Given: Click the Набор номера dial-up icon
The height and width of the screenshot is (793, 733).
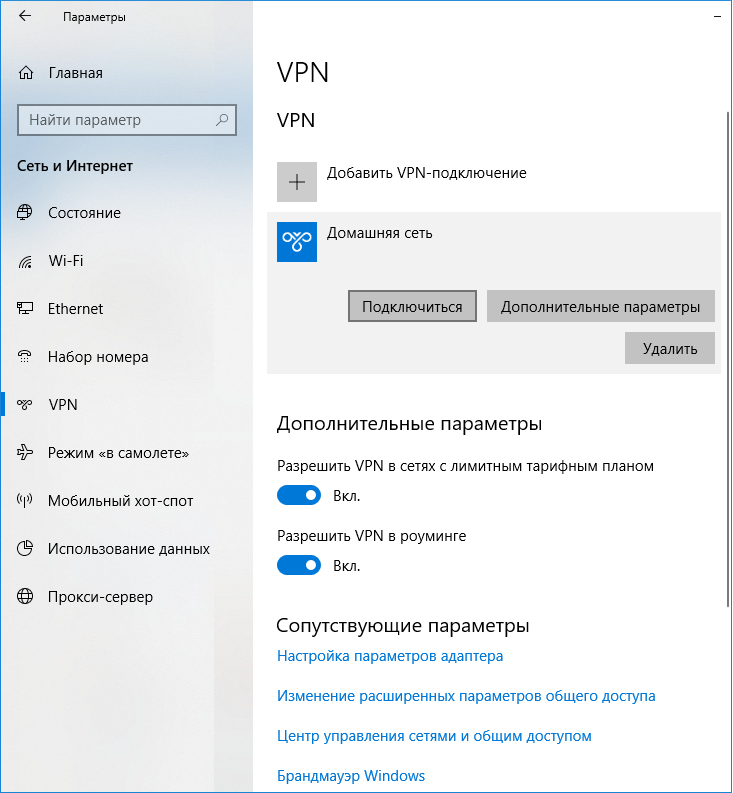Looking at the screenshot, I should click(26, 357).
